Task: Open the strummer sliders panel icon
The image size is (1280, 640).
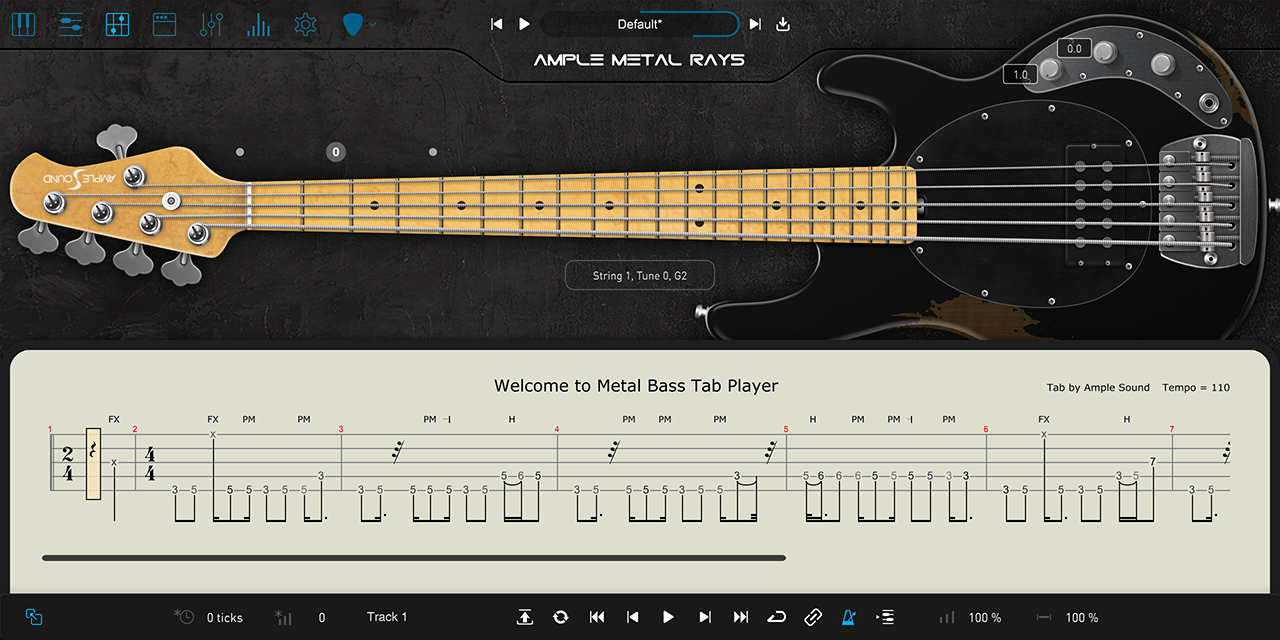Action: 70,24
